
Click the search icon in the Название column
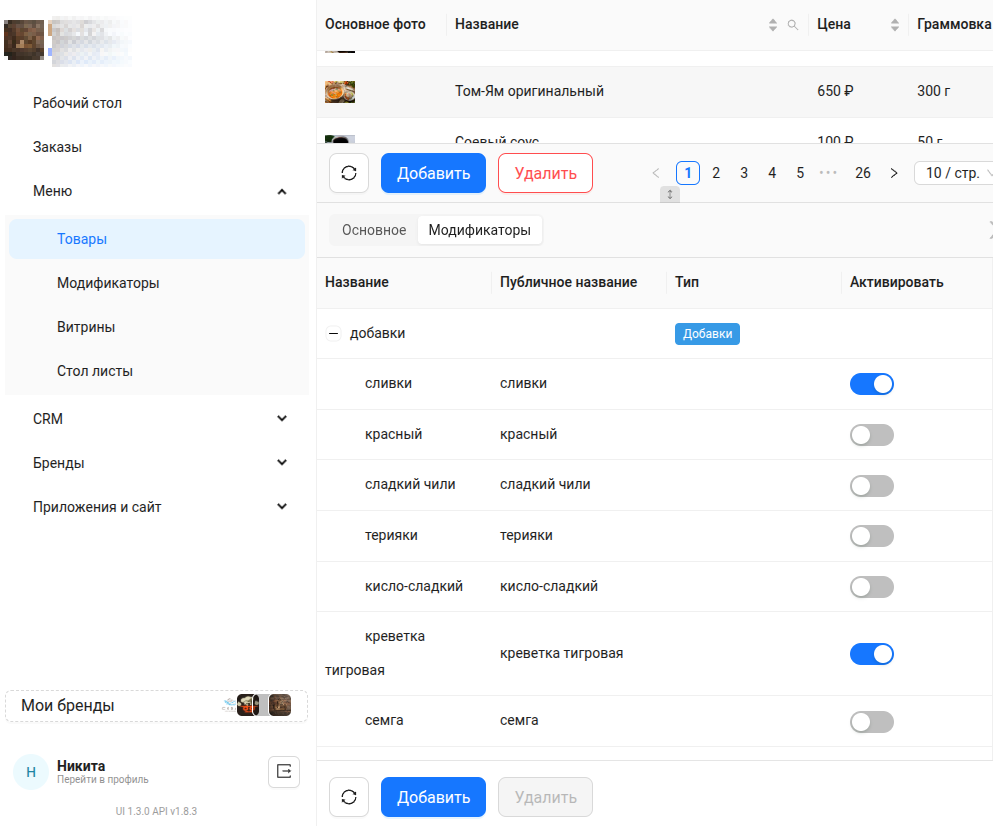coord(793,25)
